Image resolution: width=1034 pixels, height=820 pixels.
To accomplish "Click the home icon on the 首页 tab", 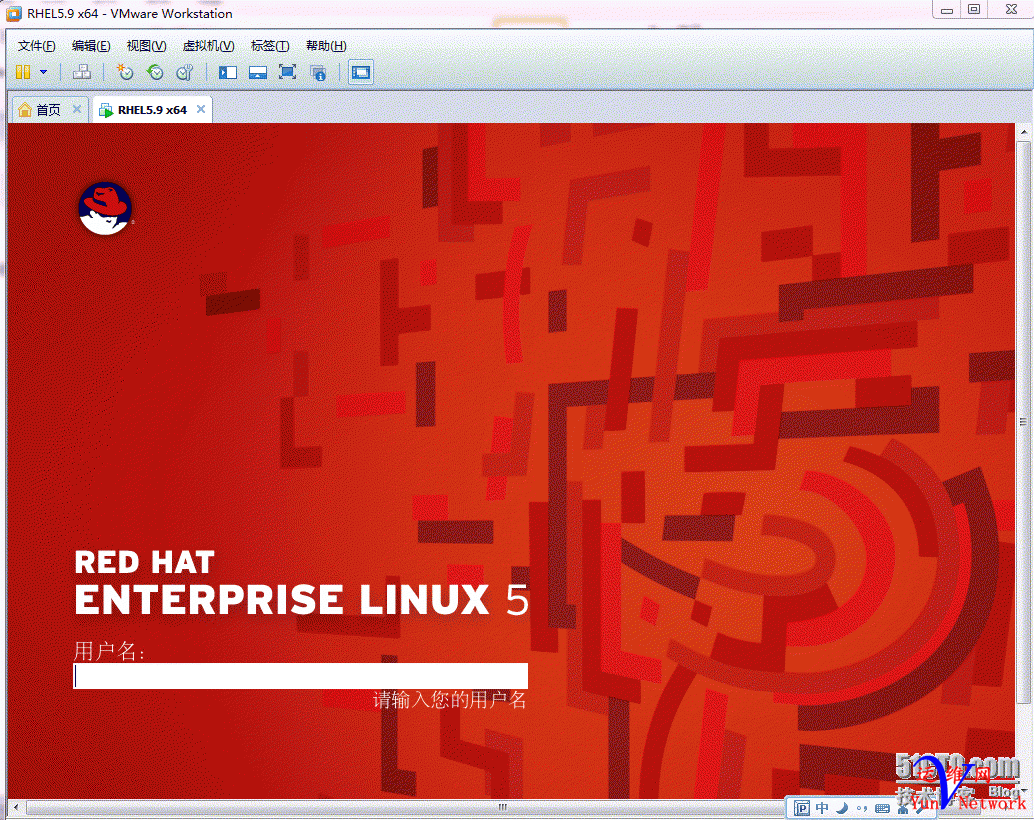I will tap(25, 110).
